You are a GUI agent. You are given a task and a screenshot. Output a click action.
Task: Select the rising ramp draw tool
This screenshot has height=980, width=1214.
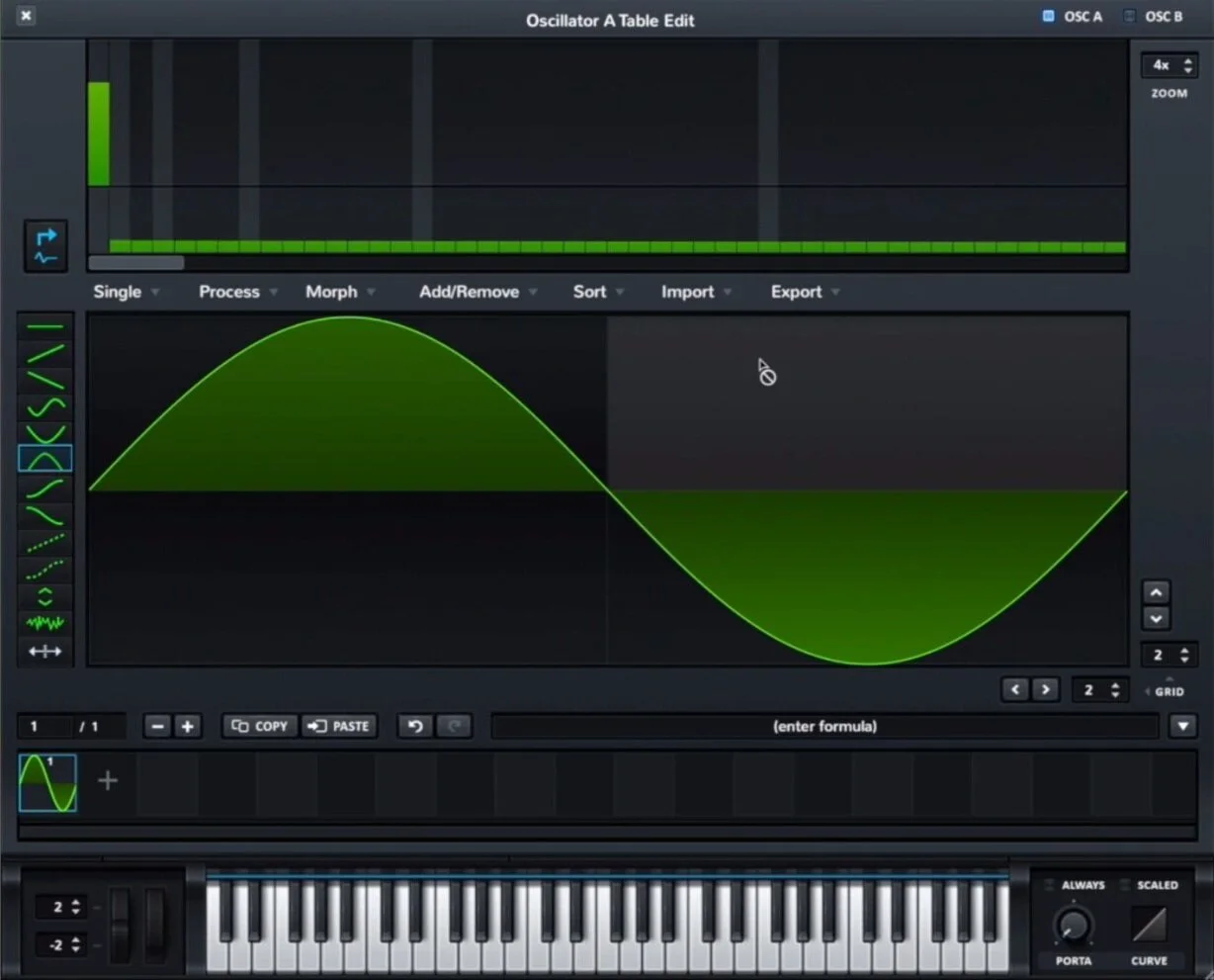(x=45, y=352)
